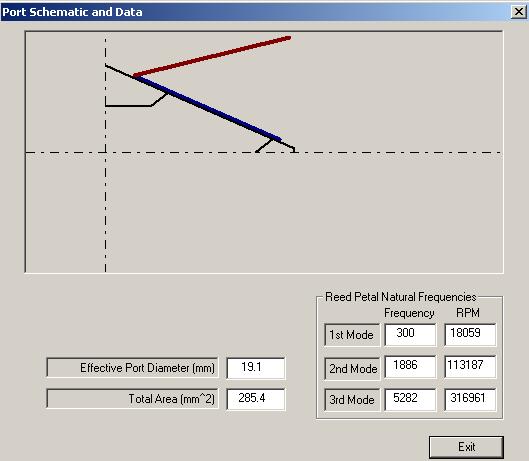Click the blue reed petal line in schematic
This screenshot has height=461, width=529.
coord(207,108)
